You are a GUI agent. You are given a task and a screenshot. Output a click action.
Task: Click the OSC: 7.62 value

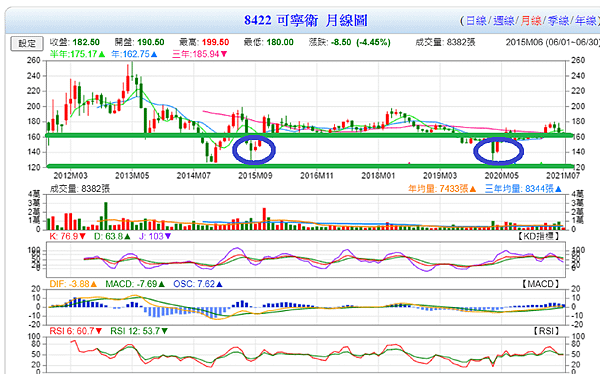point(198,284)
